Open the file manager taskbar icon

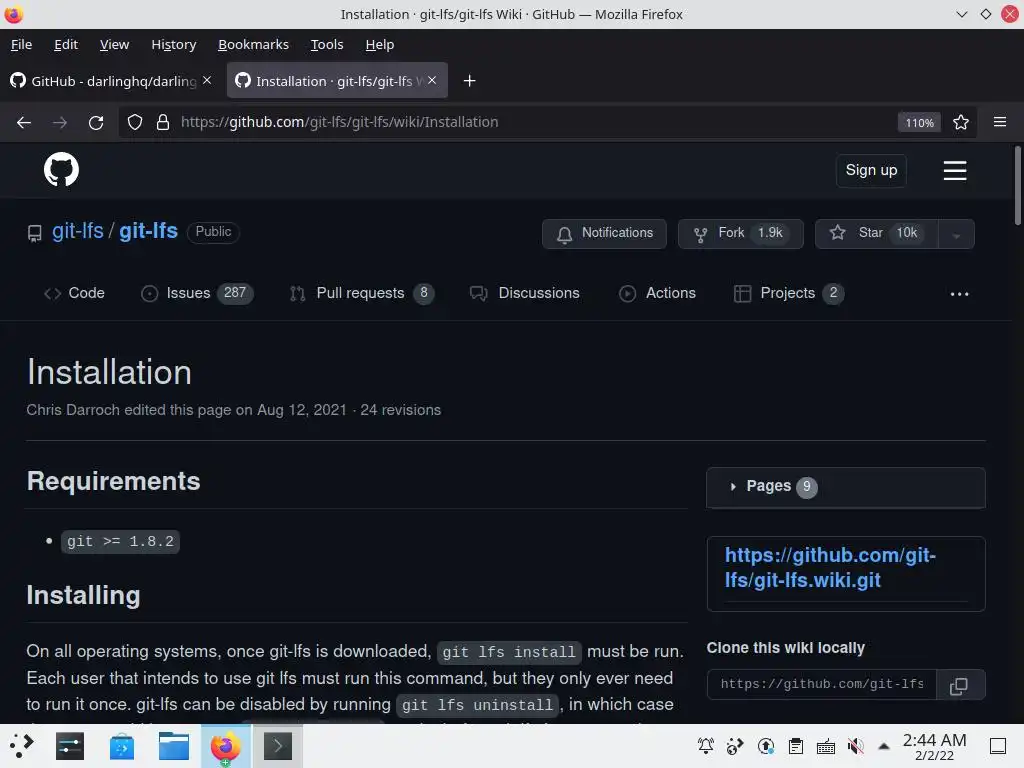(x=174, y=746)
